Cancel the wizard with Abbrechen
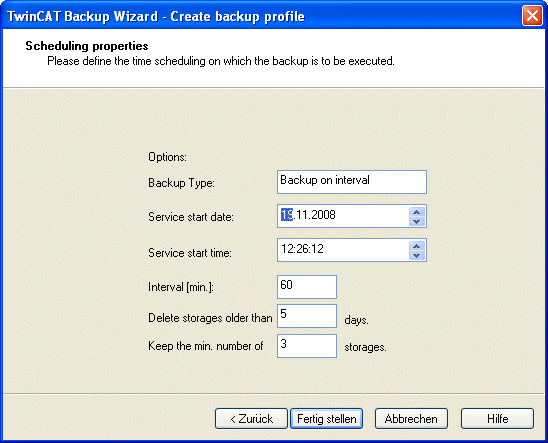 [x=411, y=418]
